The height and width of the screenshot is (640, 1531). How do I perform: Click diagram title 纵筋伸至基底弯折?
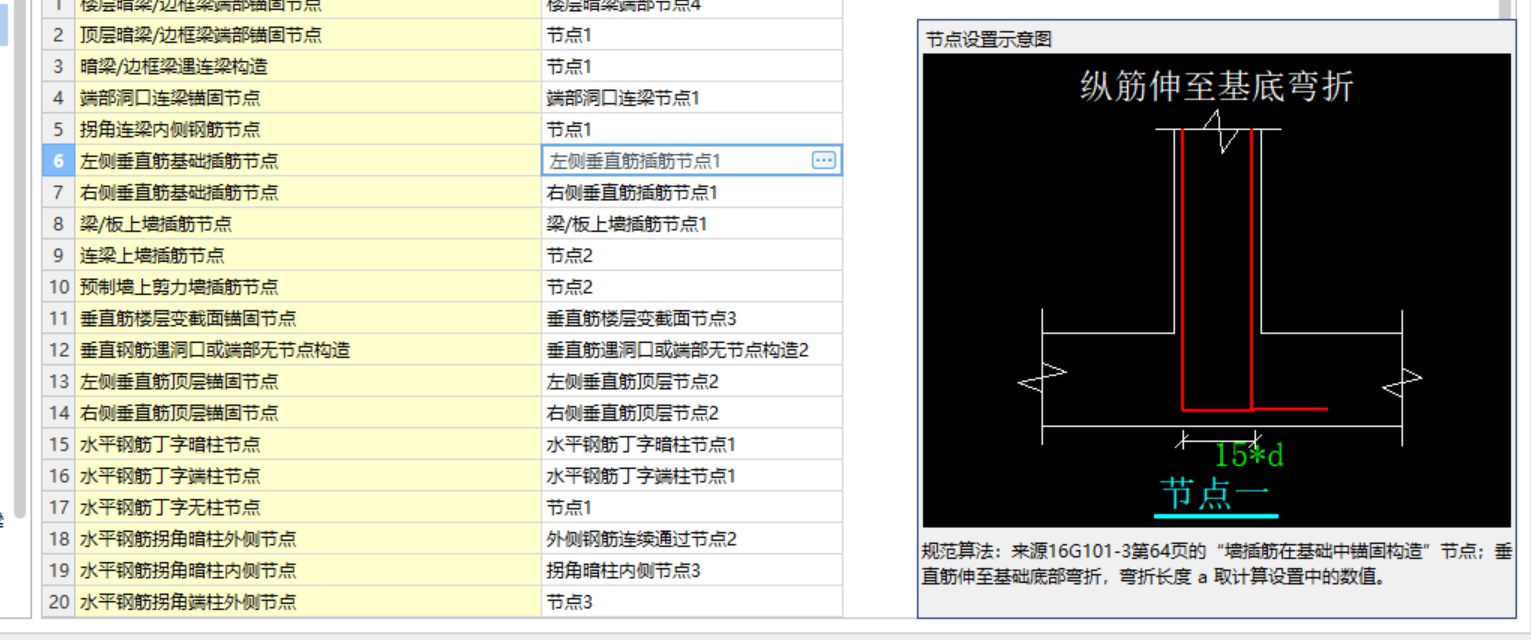pos(1217,86)
